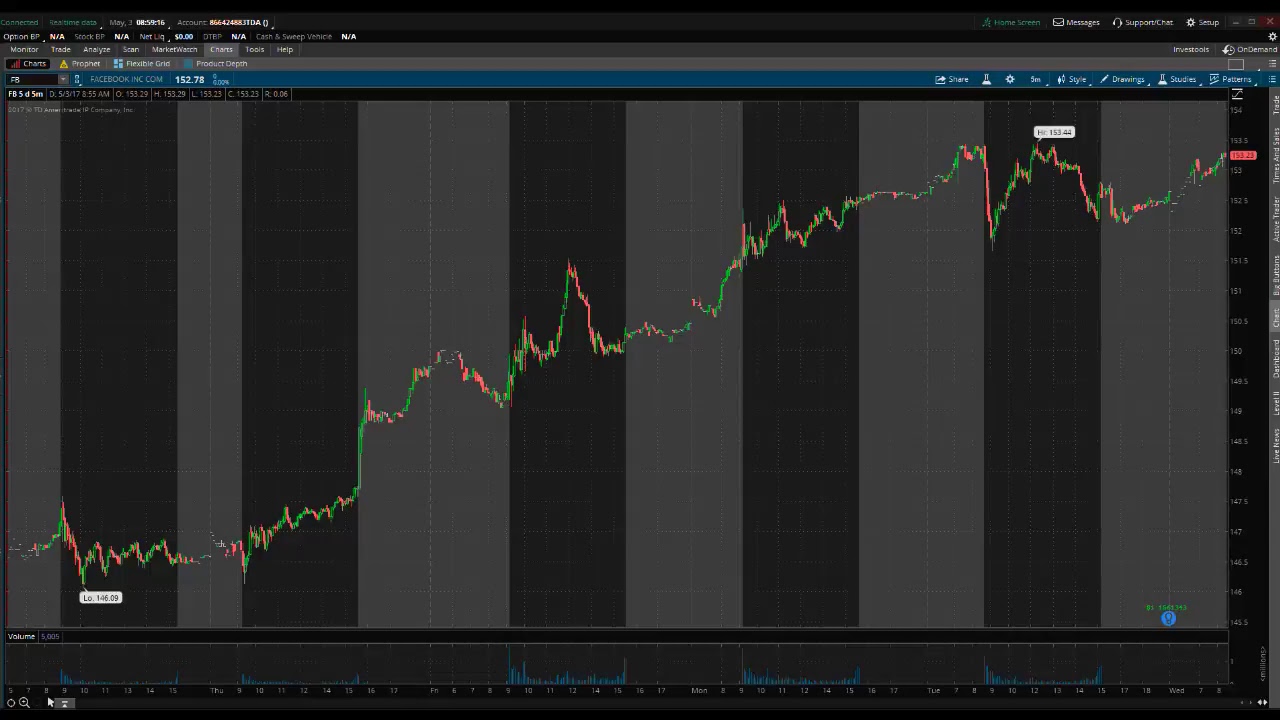This screenshot has height=720, width=1280.
Task: Open the list menu icon beside the grid layout icon
Action: pyautogui.click(x=1272, y=64)
